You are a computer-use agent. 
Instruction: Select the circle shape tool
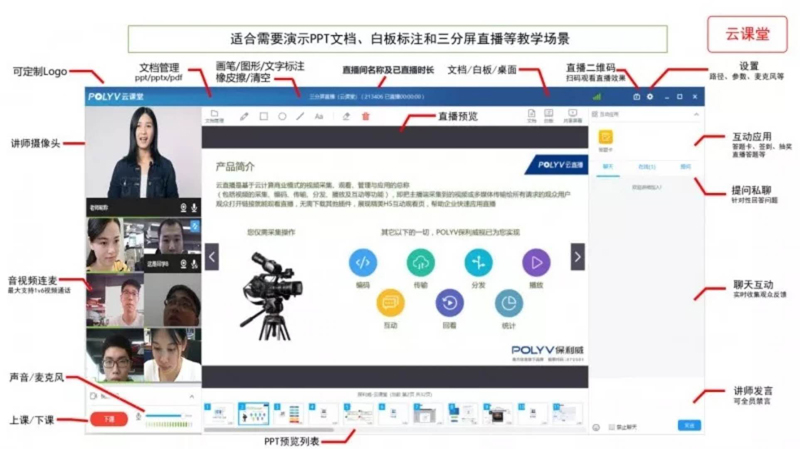282,116
